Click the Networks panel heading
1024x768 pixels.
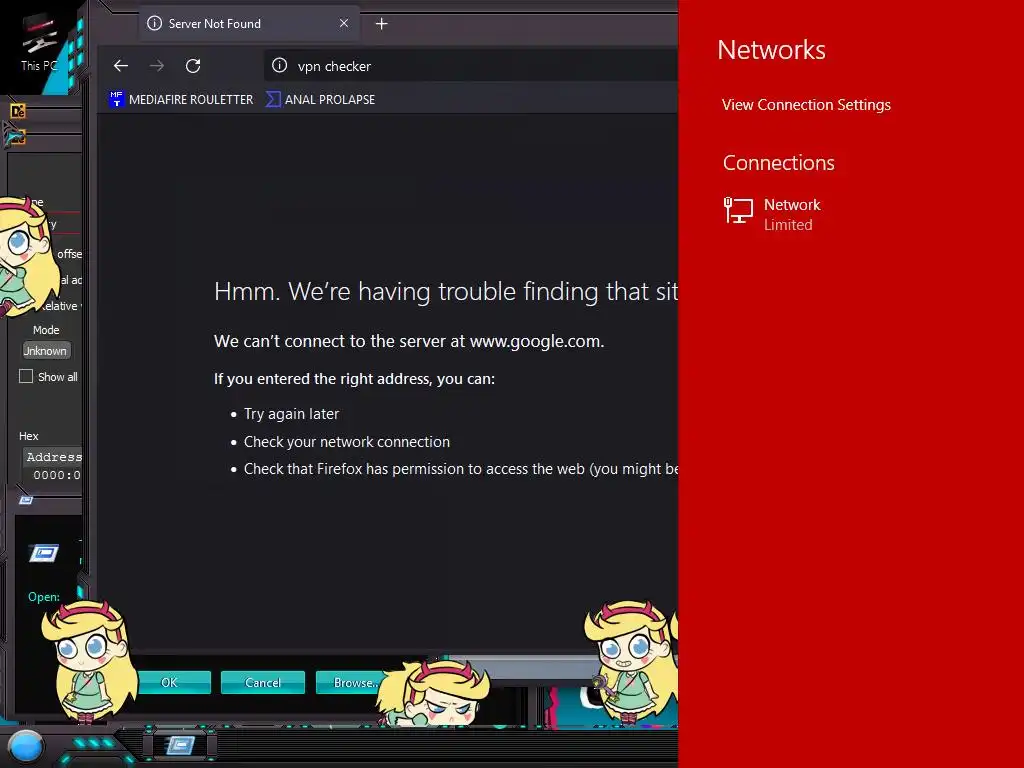tap(771, 50)
